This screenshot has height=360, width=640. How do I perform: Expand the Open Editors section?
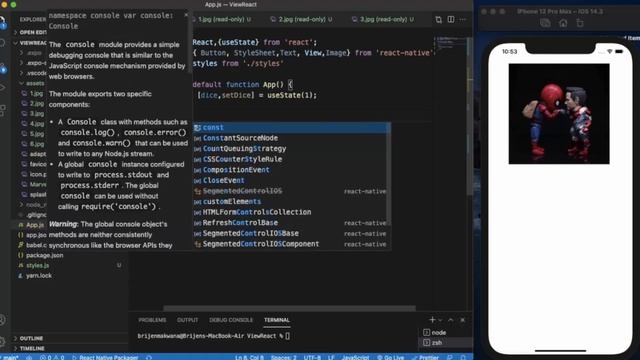click(31, 32)
